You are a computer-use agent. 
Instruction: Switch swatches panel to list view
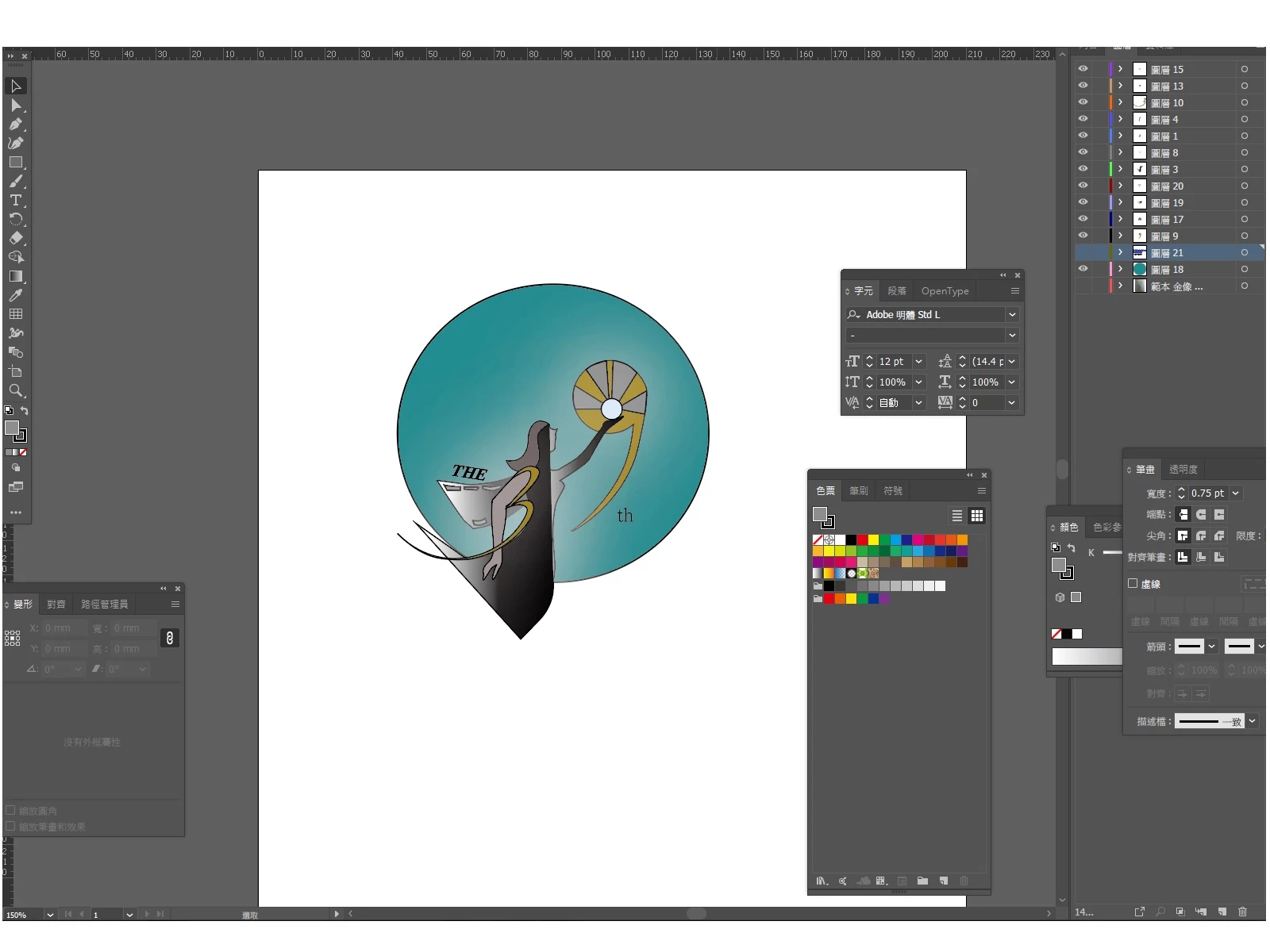(957, 516)
